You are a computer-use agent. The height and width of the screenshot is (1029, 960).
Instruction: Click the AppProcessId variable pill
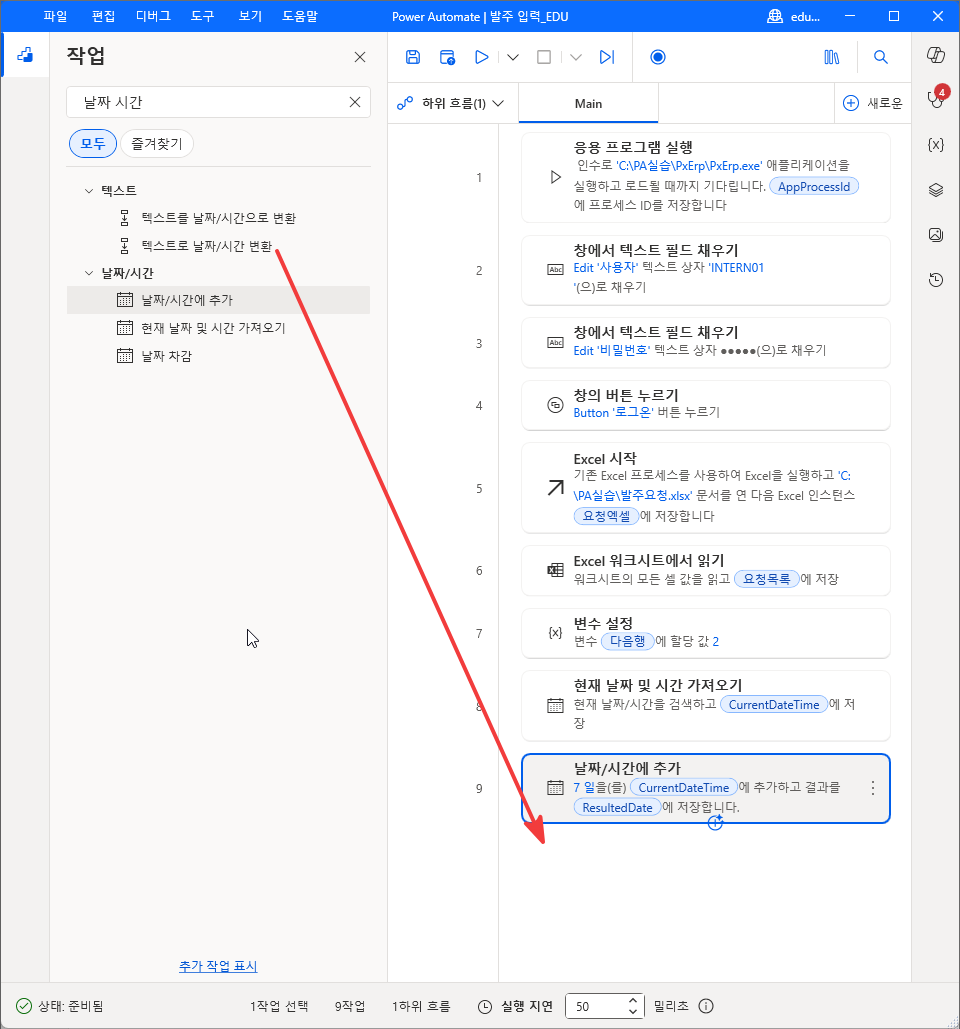(x=814, y=186)
